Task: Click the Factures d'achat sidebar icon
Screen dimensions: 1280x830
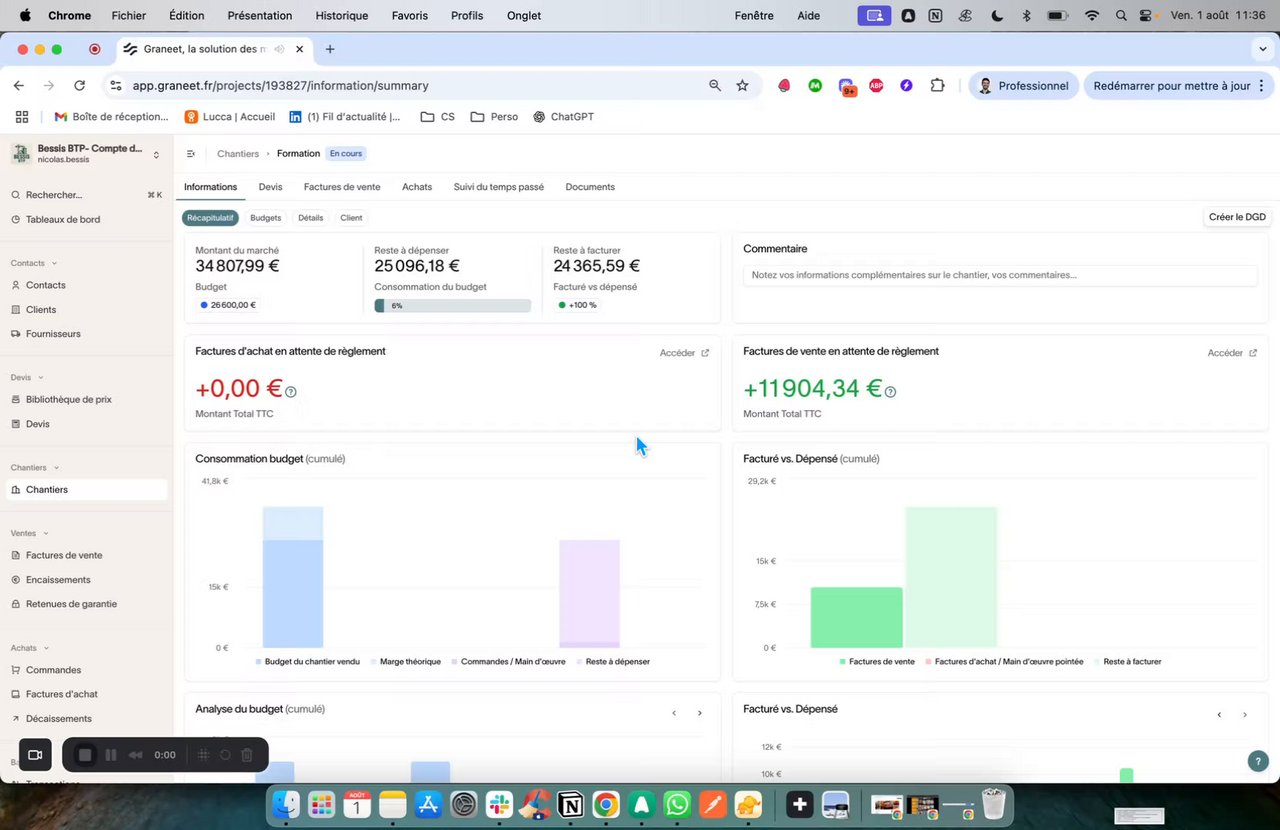Action: point(16,694)
